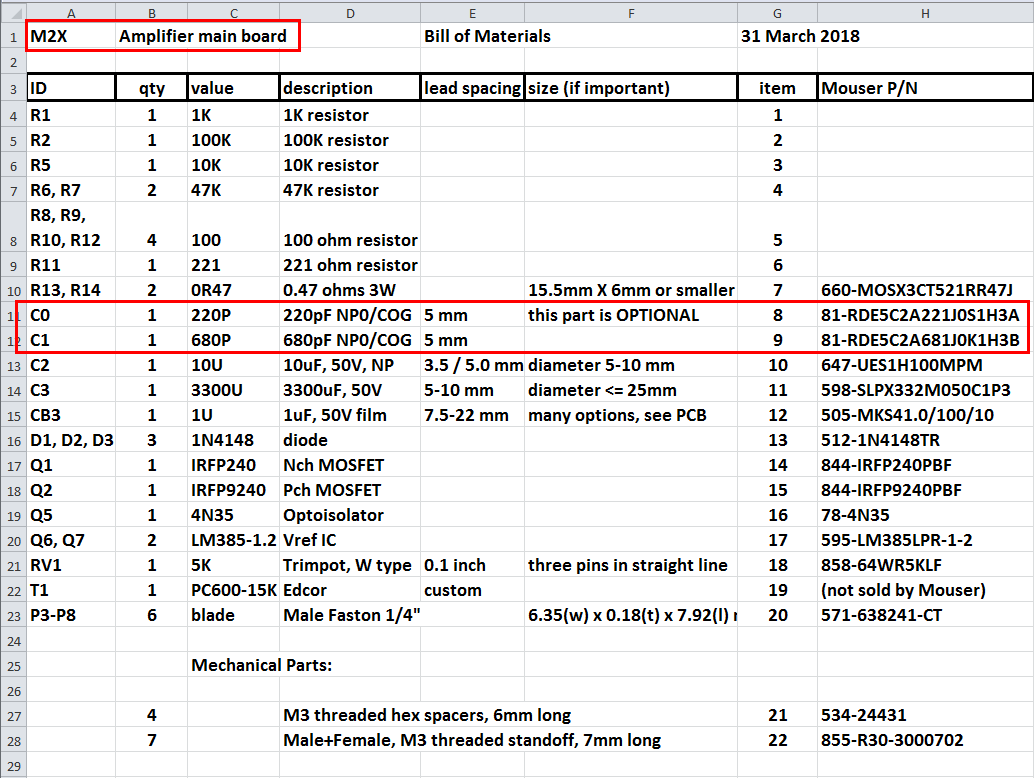Click part number '534-24431'
Viewport: 1034px width, 778px height.
pos(925,716)
